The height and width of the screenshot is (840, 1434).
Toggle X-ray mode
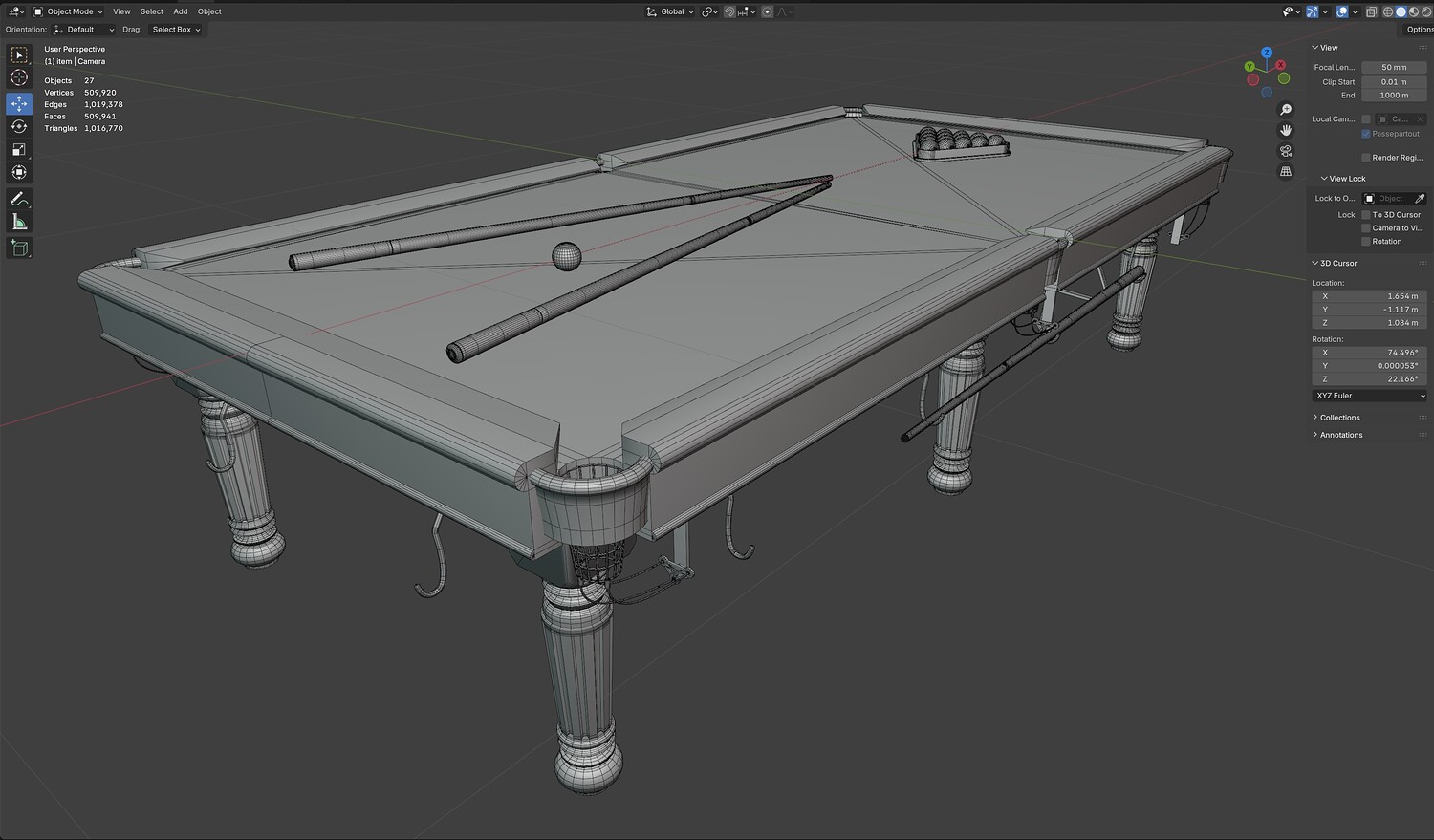tap(1372, 11)
